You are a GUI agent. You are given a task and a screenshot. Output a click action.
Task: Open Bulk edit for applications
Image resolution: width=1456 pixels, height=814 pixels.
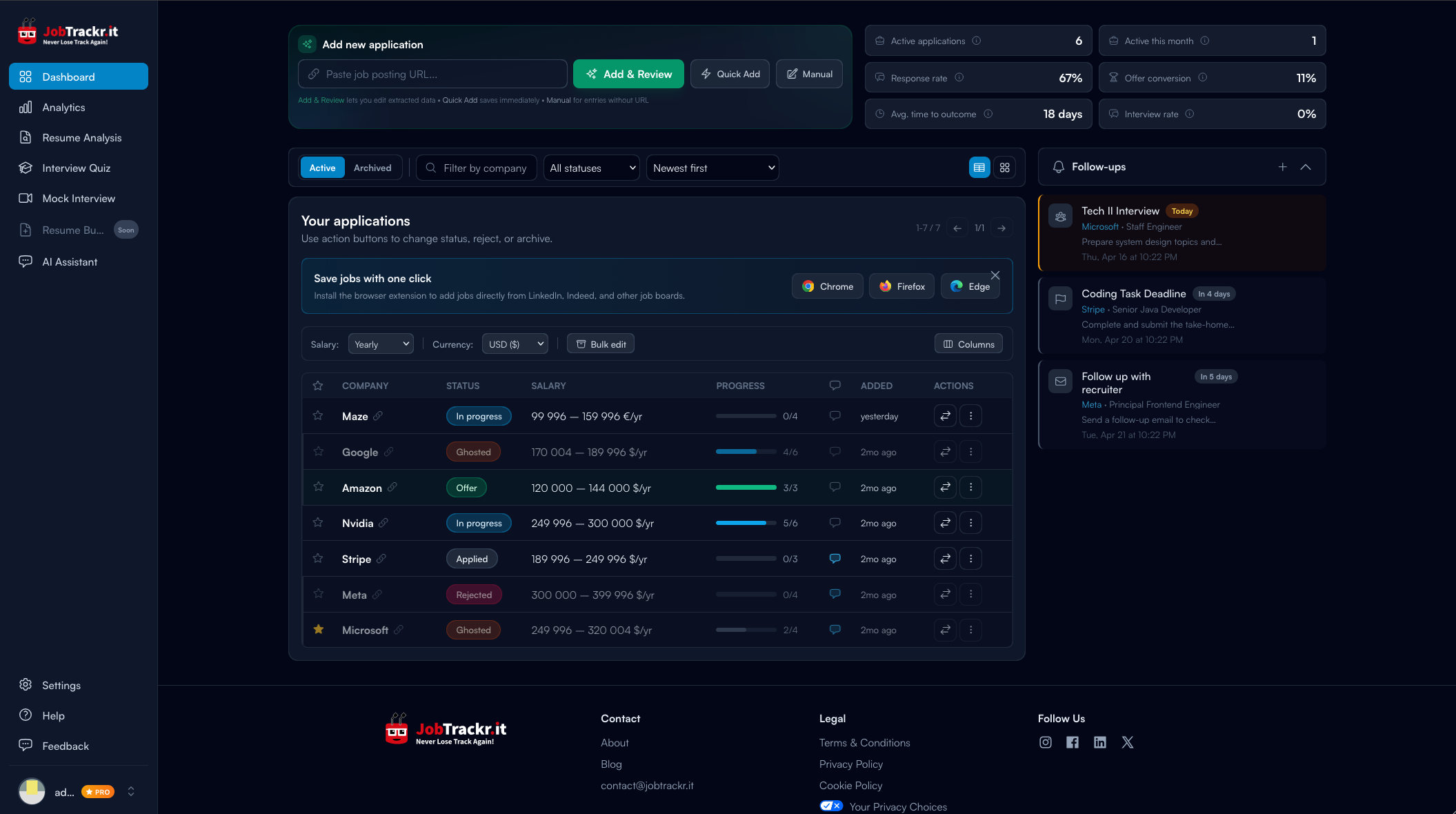click(600, 343)
